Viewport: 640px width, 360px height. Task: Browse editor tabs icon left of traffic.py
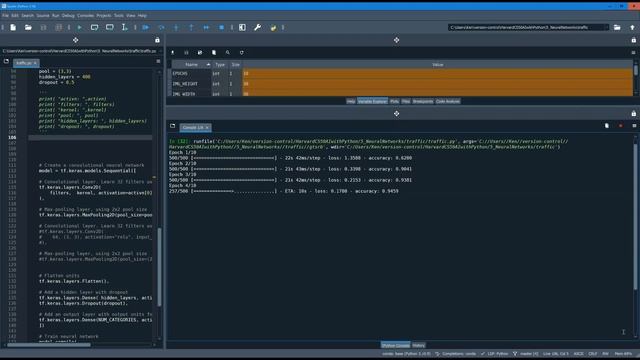tap(6, 61)
